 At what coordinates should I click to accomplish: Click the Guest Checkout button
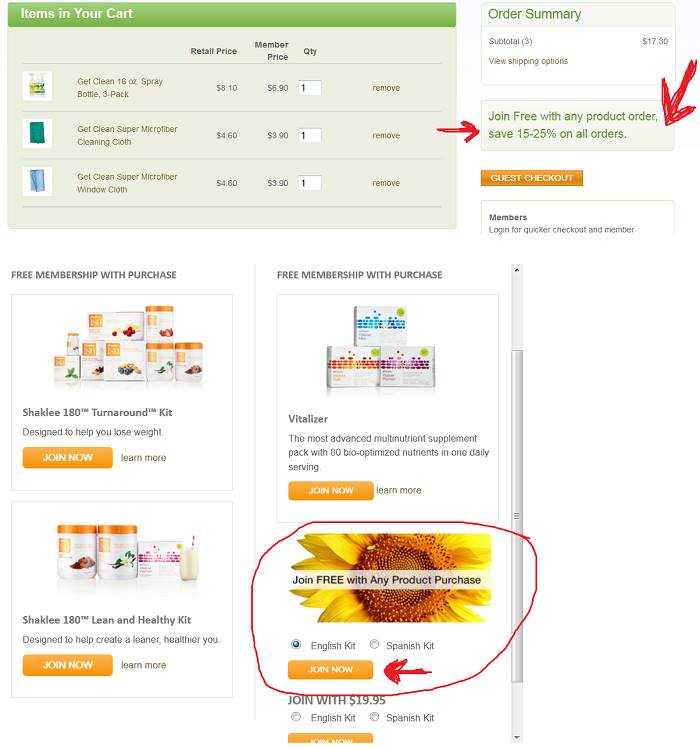pyautogui.click(x=532, y=178)
